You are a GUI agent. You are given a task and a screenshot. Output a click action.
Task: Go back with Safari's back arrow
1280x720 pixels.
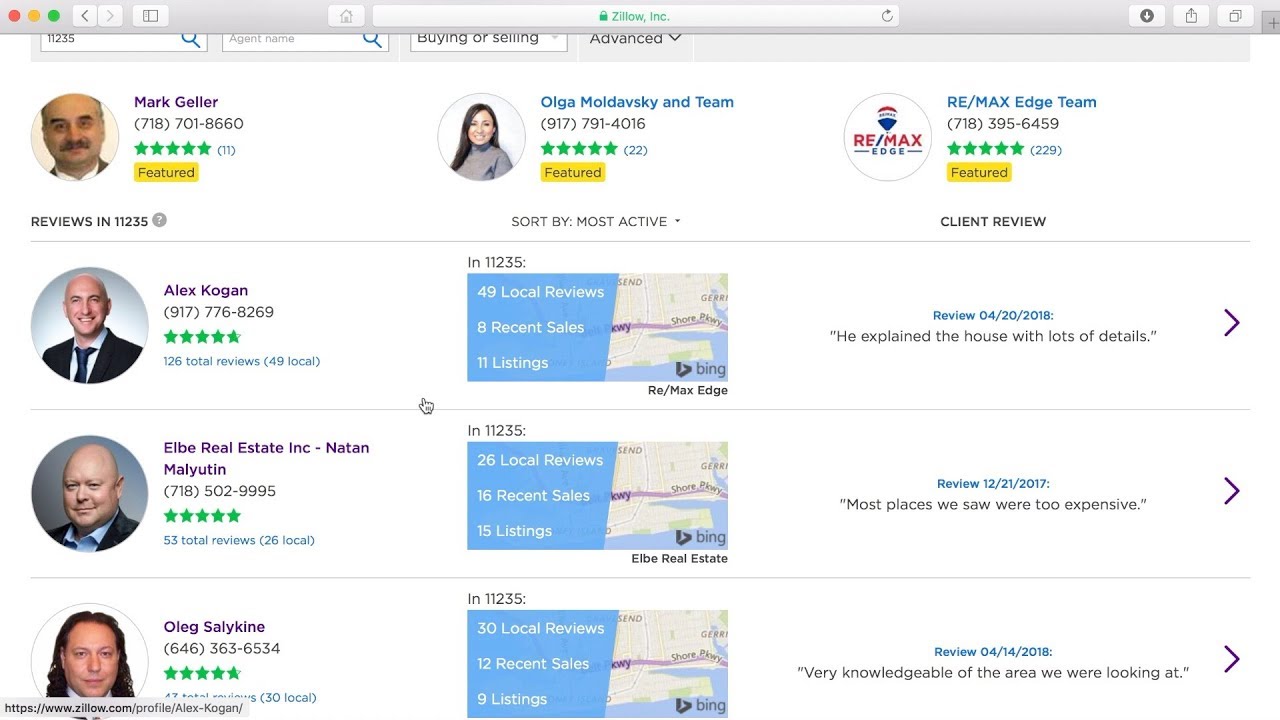[x=86, y=16]
